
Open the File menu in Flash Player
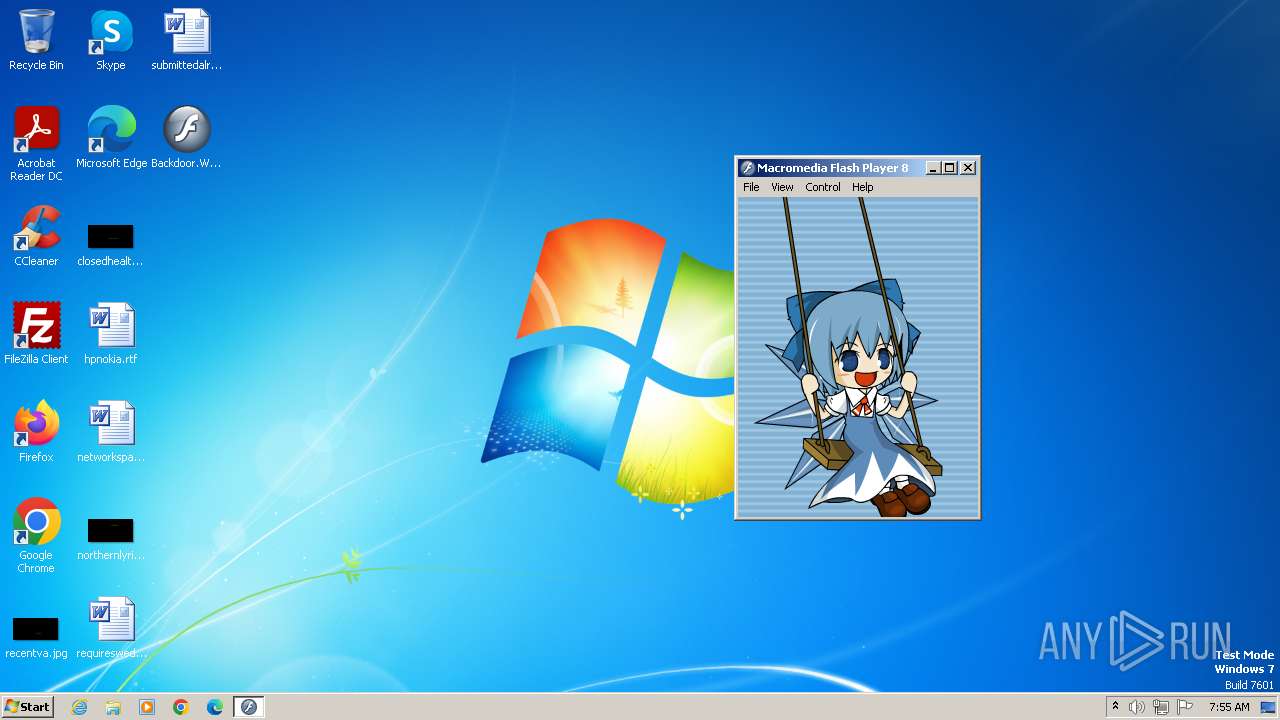751,187
